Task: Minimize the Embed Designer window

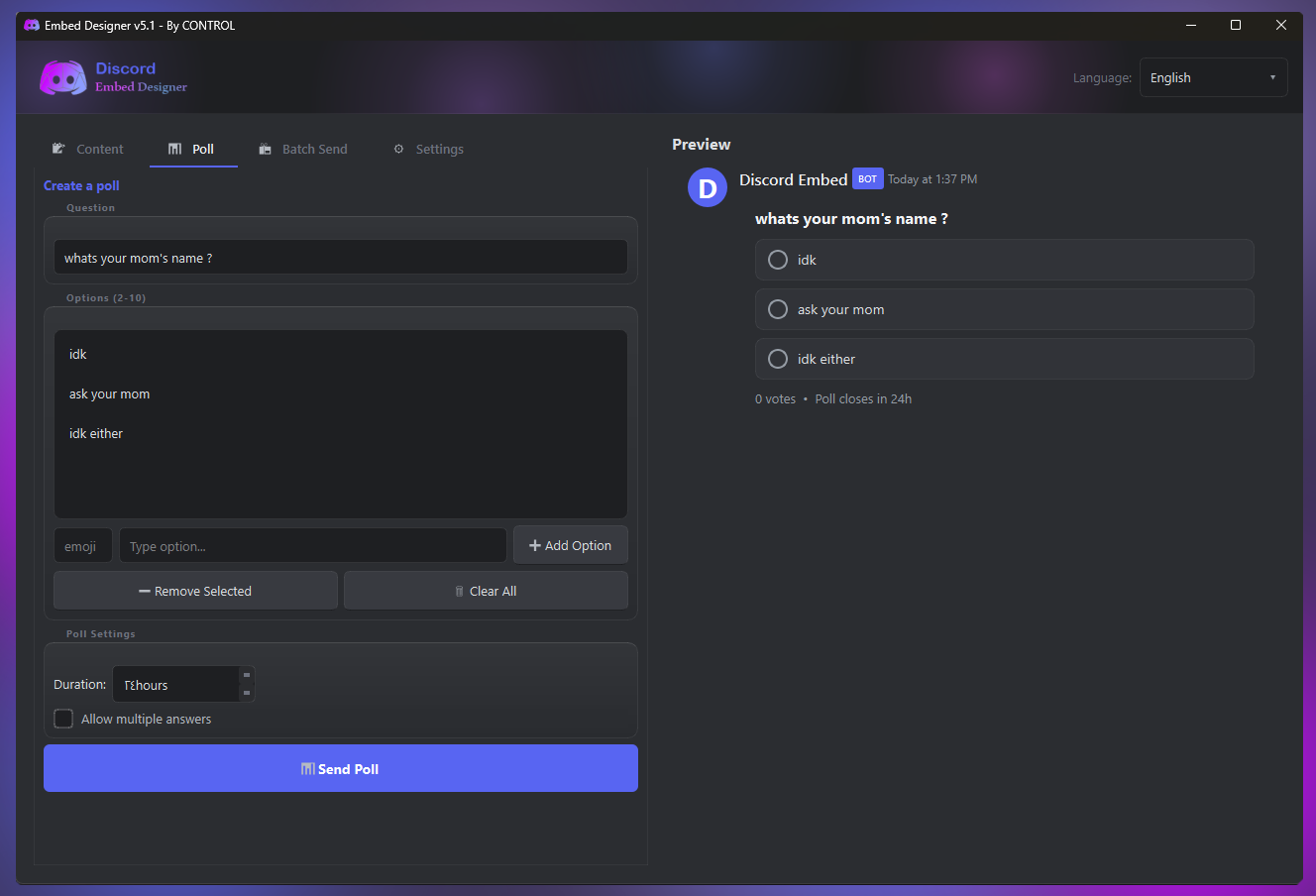Action: (1191, 26)
